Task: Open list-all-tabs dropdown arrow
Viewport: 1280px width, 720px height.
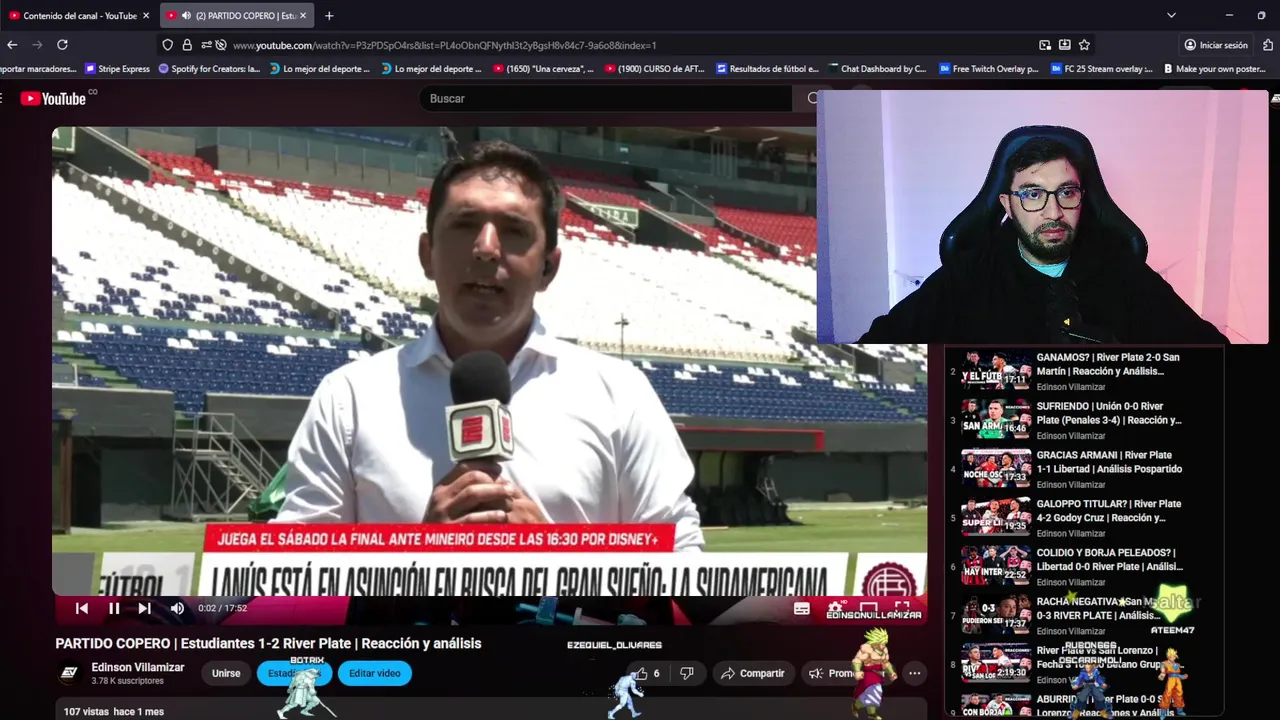Action: tap(1171, 16)
